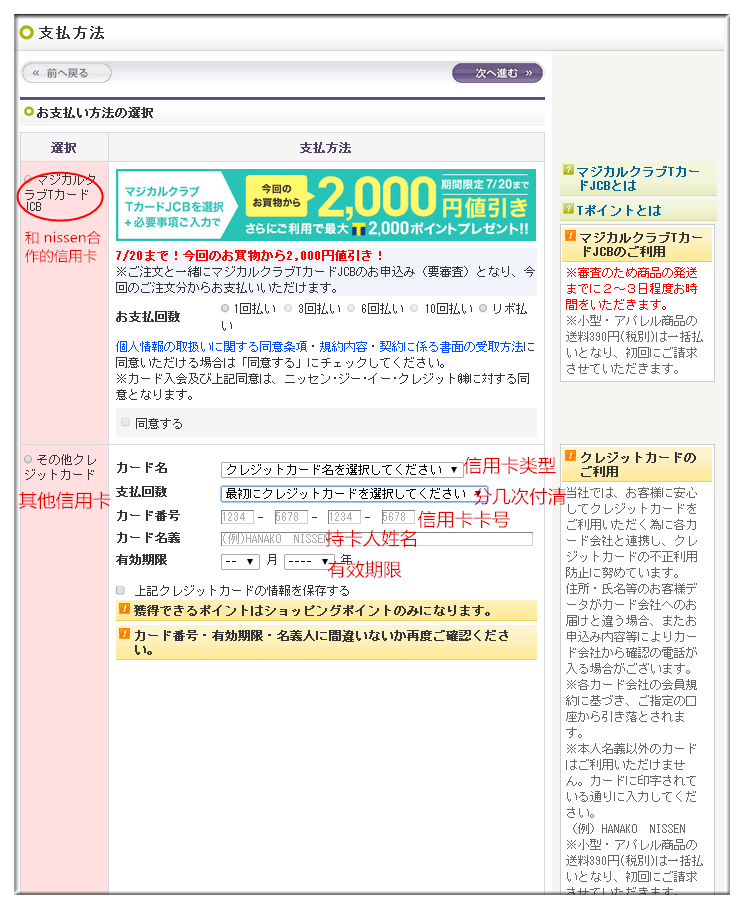
Task: Check 上記クレジットカードの情報を保存する box
Action: coord(121,590)
